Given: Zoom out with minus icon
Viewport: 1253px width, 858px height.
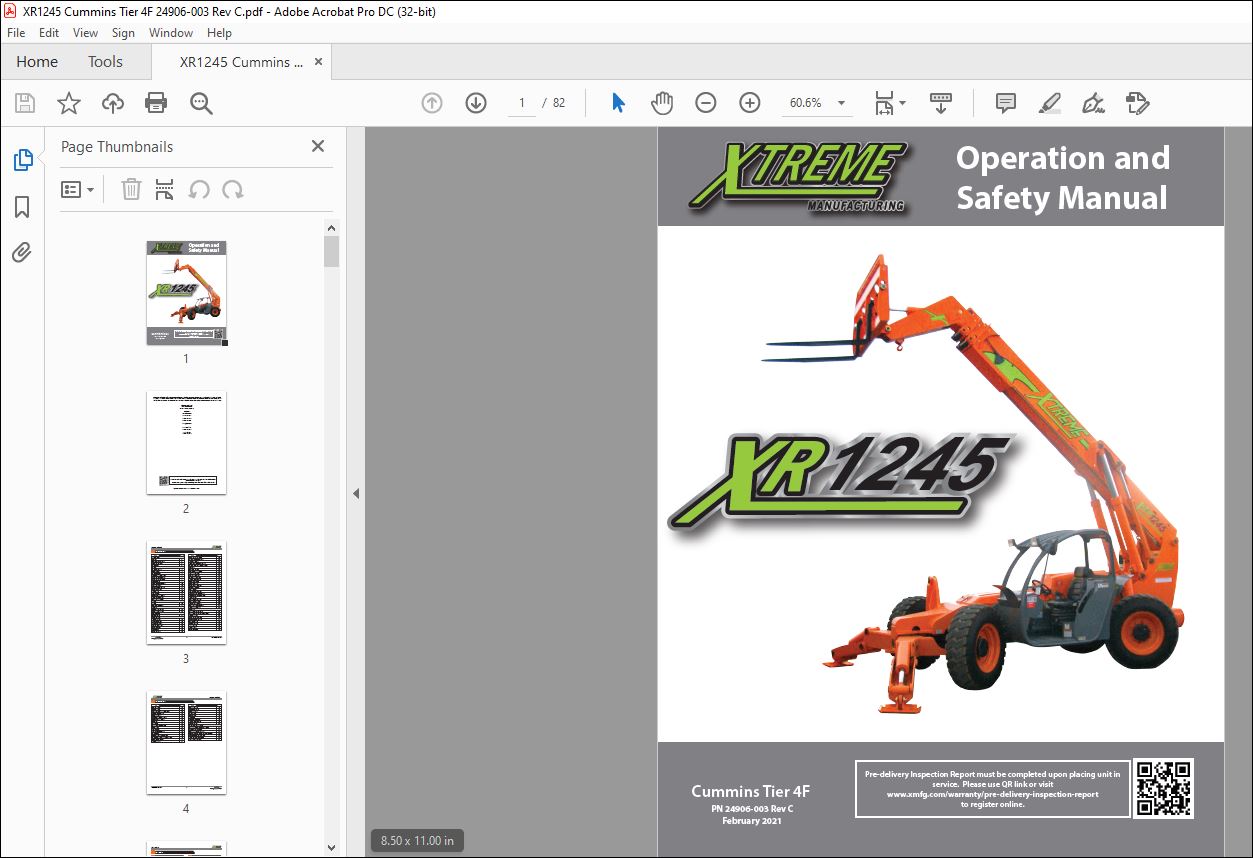Looking at the screenshot, I should (x=706, y=103).
